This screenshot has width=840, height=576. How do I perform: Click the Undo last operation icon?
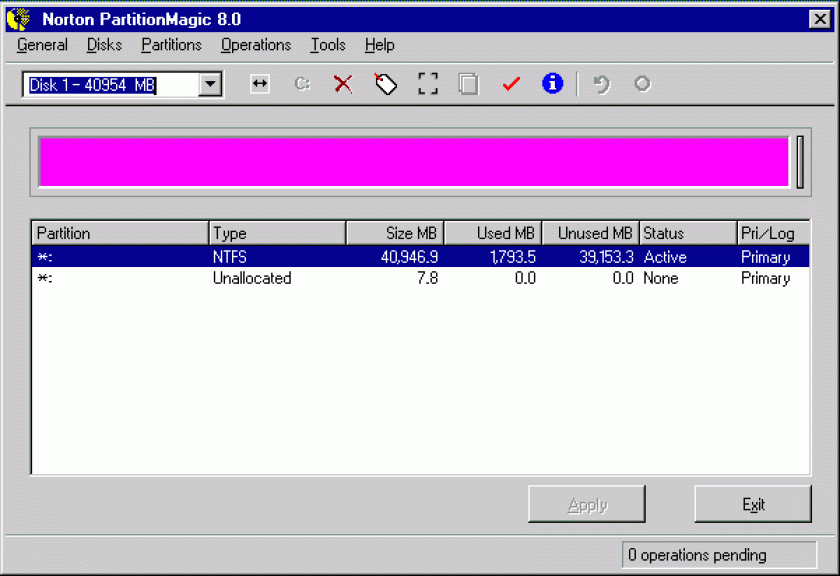[x=602, y=84]
